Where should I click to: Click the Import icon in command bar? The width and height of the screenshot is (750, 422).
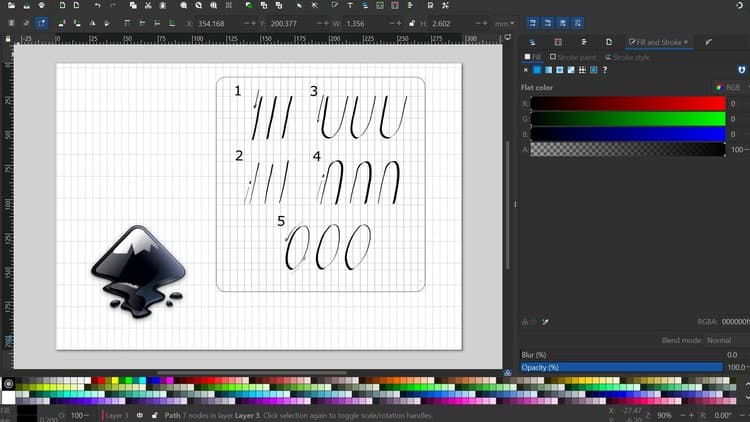pyautogui.click(x=62, y=5)
